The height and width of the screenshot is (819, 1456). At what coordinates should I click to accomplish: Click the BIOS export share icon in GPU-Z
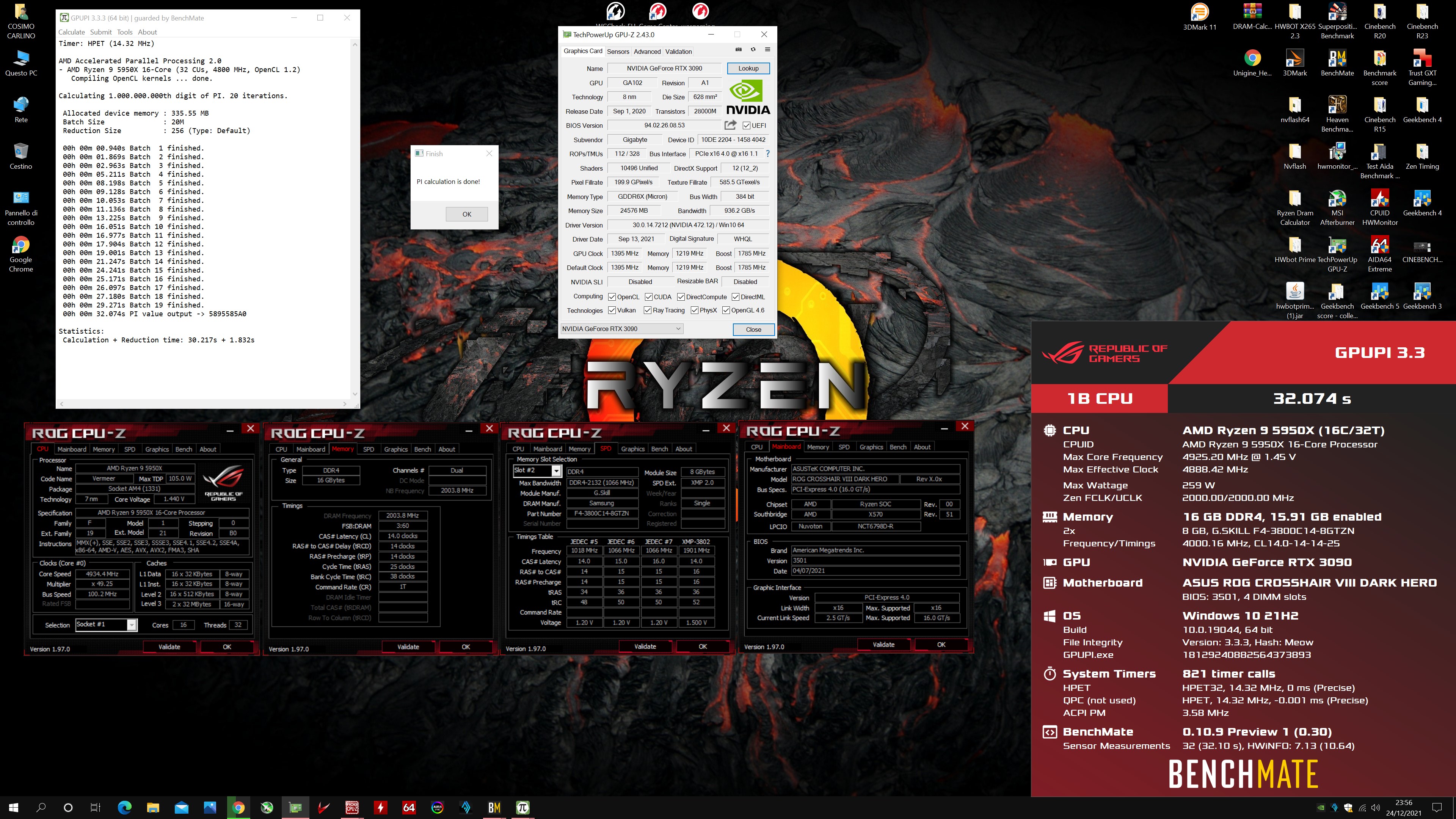[730, 125]
